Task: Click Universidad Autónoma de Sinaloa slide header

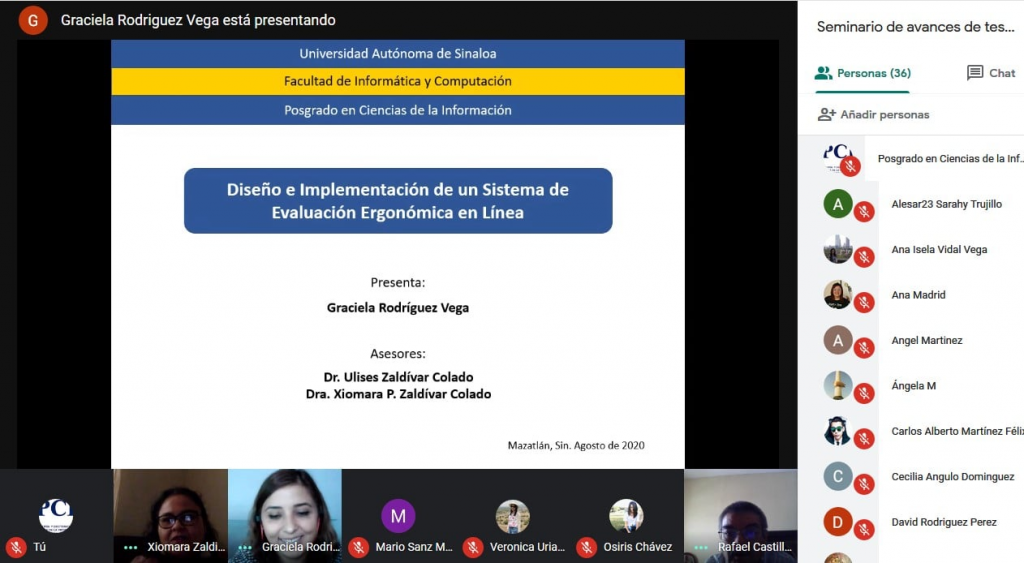Action: click(398, 54)
